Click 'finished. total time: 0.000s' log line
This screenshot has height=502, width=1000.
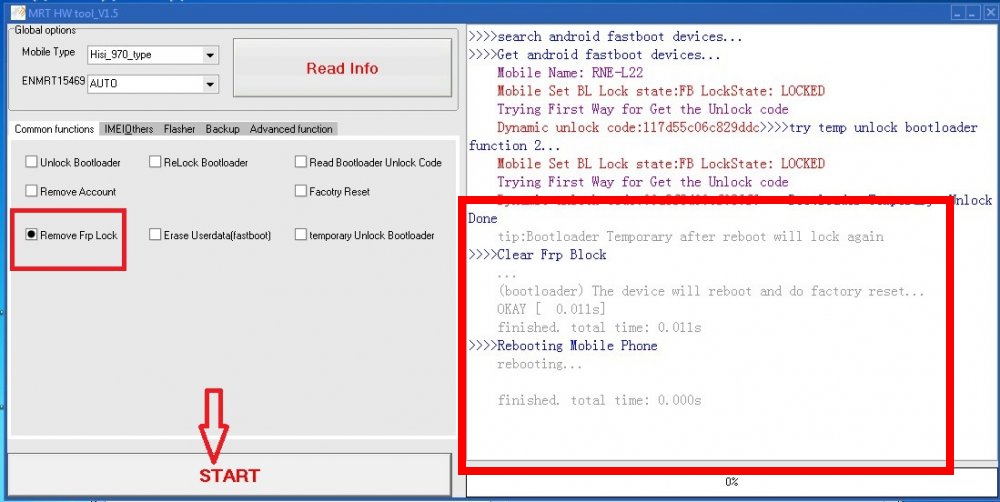pyautogui.click(x=599, y=400)
